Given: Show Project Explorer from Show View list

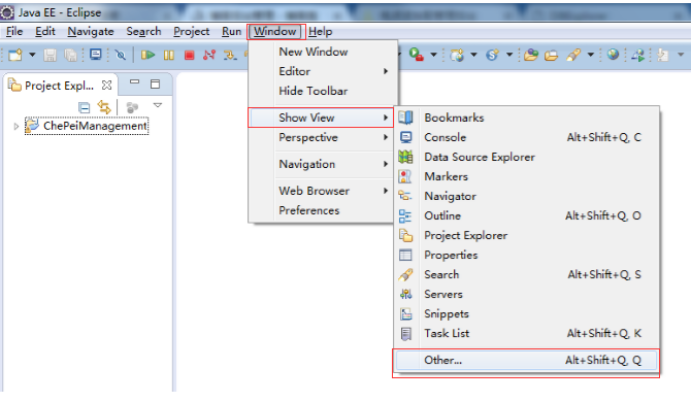Looking at the screenshot, I should [527, 235].
